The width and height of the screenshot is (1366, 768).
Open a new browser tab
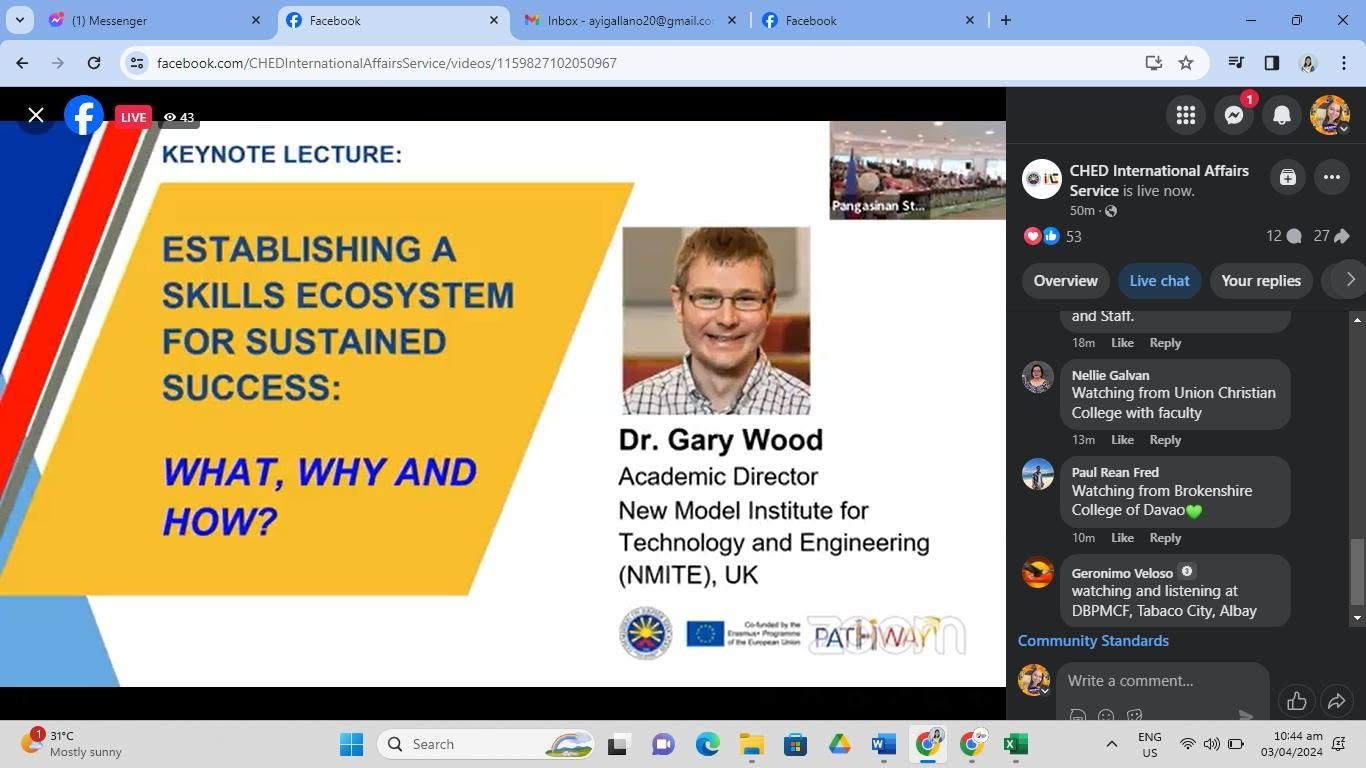pos(1006,20)
